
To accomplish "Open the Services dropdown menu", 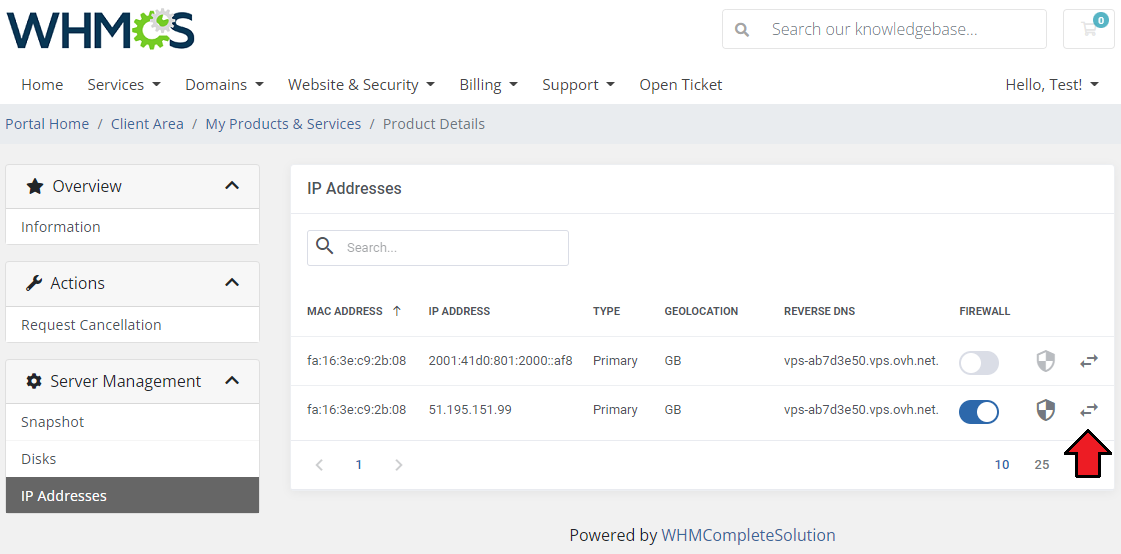I will [x=124, y=84].
